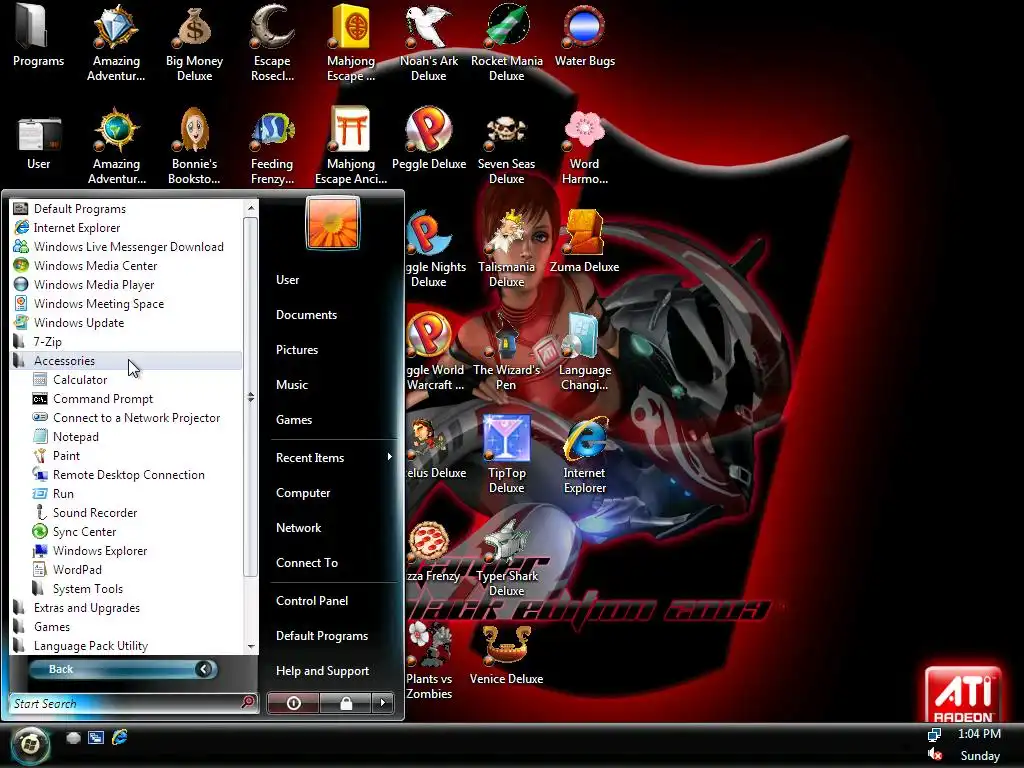Open Windows Media Player entry
1024x768 pixels.
click(x=126, y=285)
